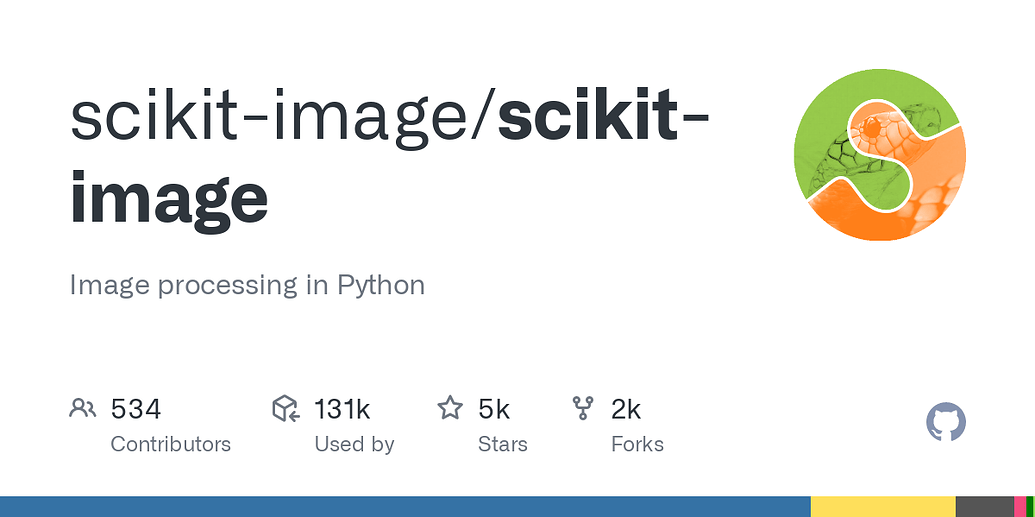This screenshot has height=517, width=1035.
Task: Select the green language bar segment
Action: click(1030, 506)
